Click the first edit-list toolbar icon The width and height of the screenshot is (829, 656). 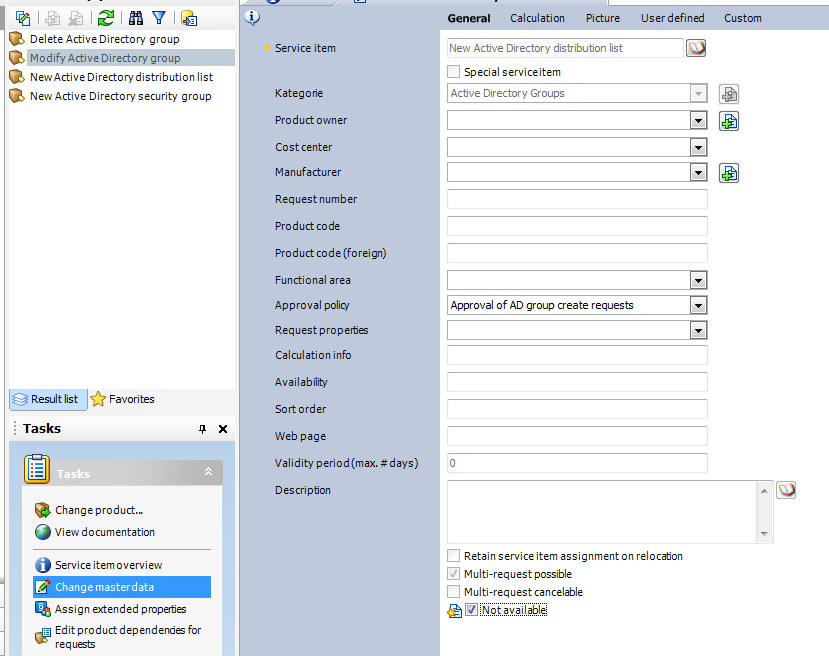click(23, 19)
